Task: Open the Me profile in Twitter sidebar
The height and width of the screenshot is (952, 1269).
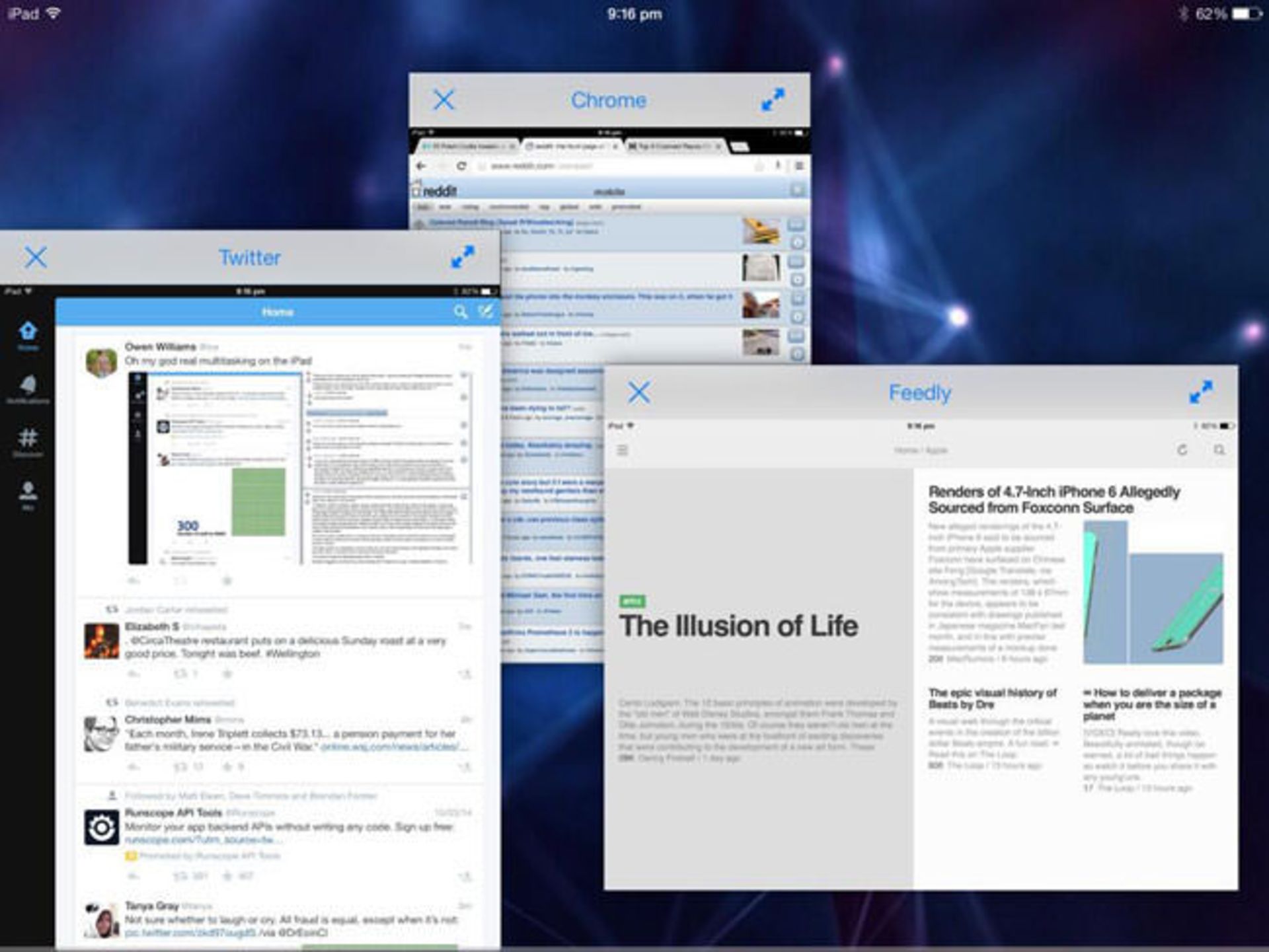Action: [28, 495]
